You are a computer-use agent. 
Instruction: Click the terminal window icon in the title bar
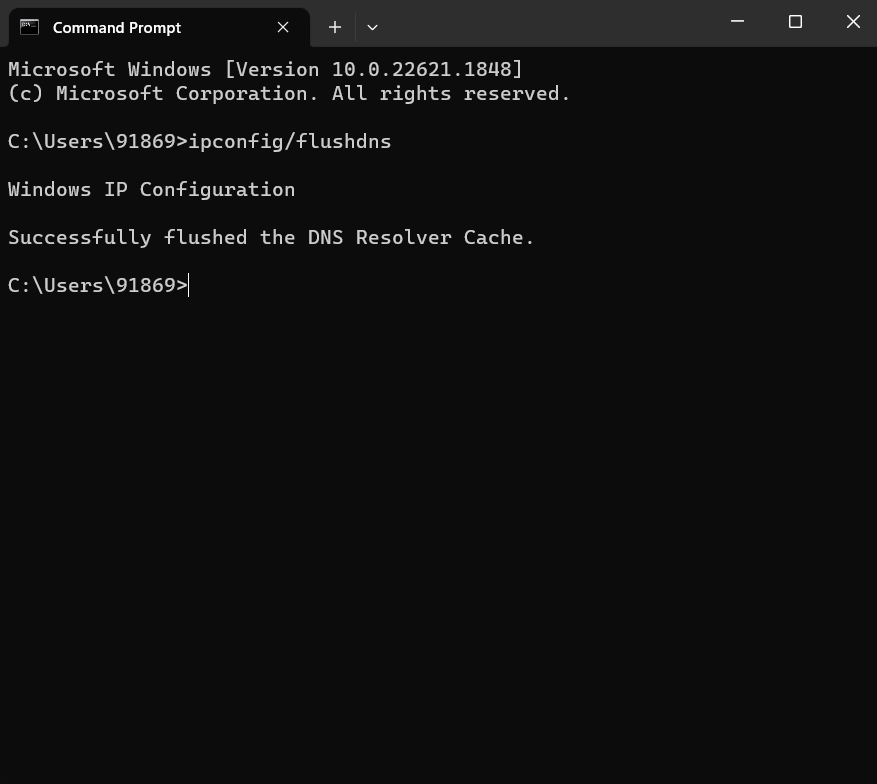[x=28, y=27]
